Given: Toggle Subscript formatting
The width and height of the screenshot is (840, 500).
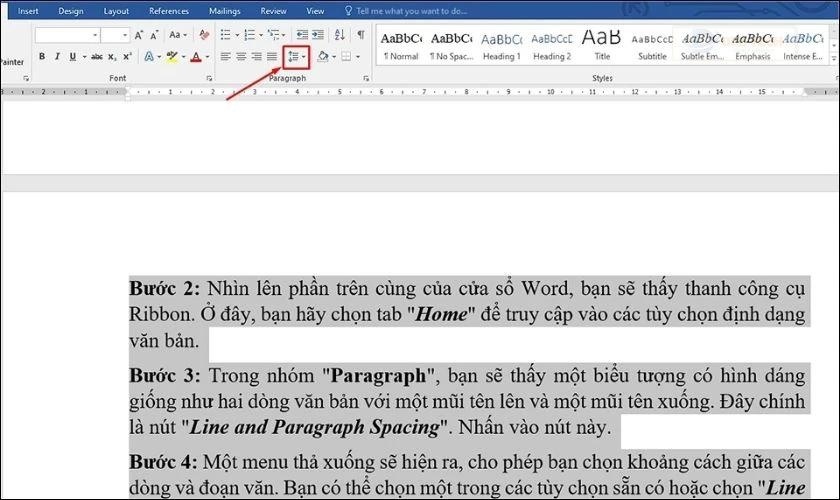Looking at the screenshot, I should click(x=111, y=56).
